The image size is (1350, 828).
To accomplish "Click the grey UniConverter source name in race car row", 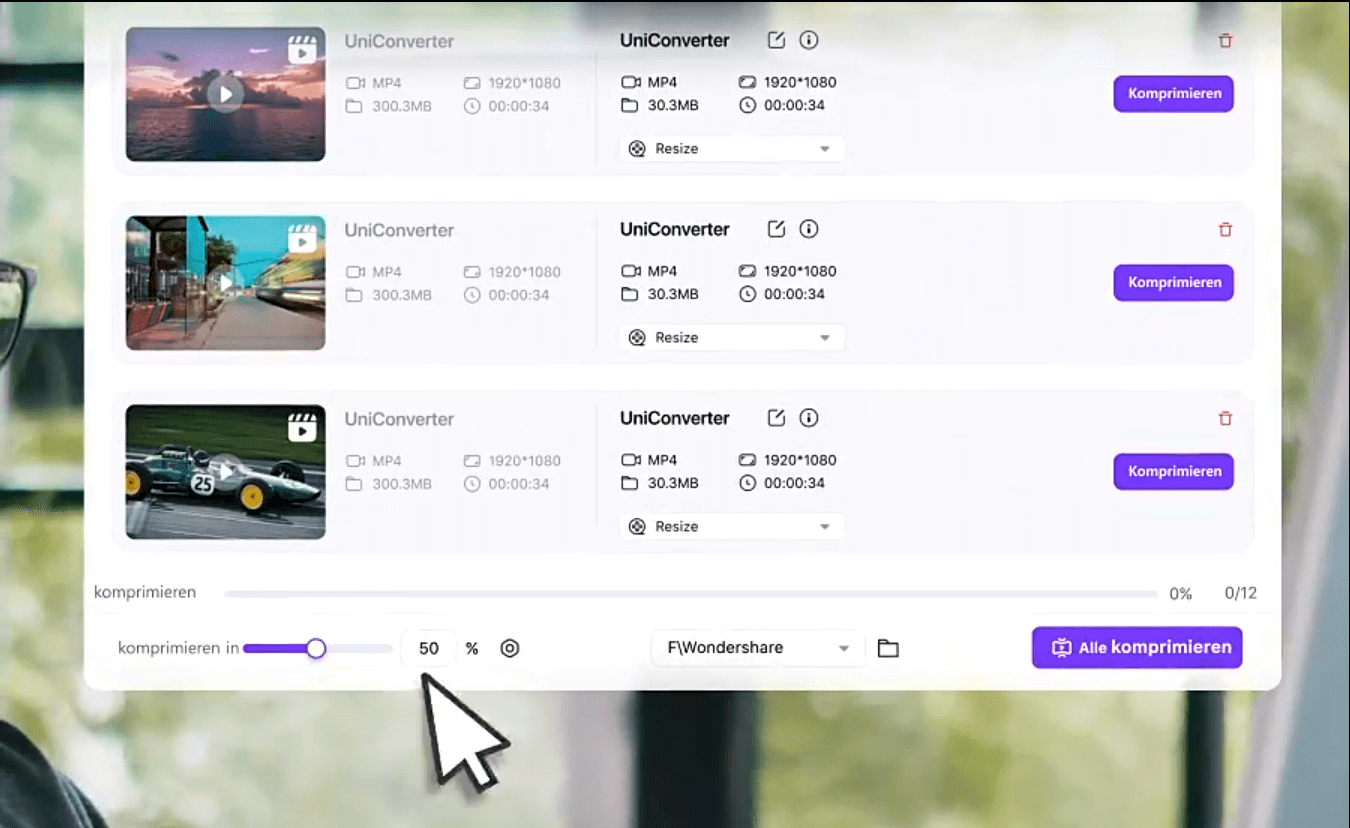I will [399, 420].
